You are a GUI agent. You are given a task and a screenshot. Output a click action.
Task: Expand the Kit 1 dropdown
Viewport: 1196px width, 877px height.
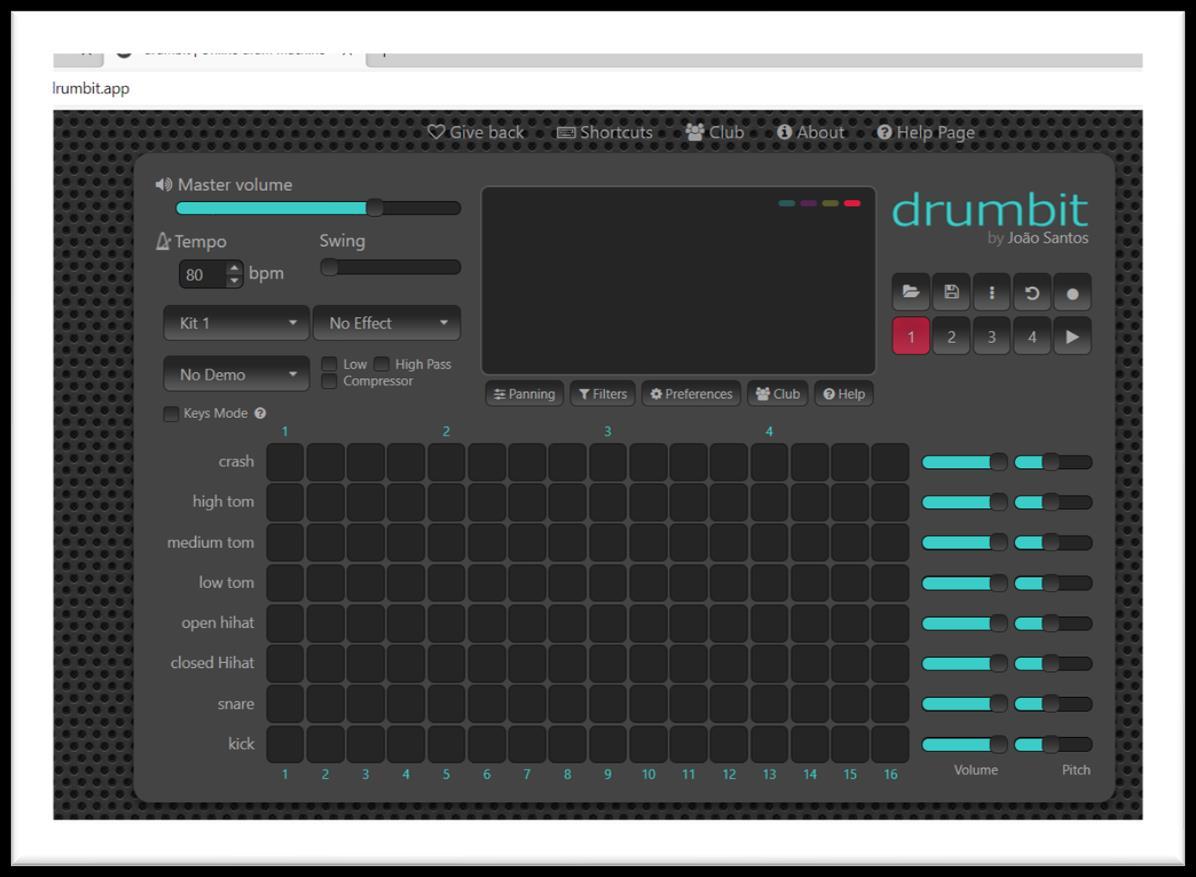pyautogui.click(x=236, y=323)
